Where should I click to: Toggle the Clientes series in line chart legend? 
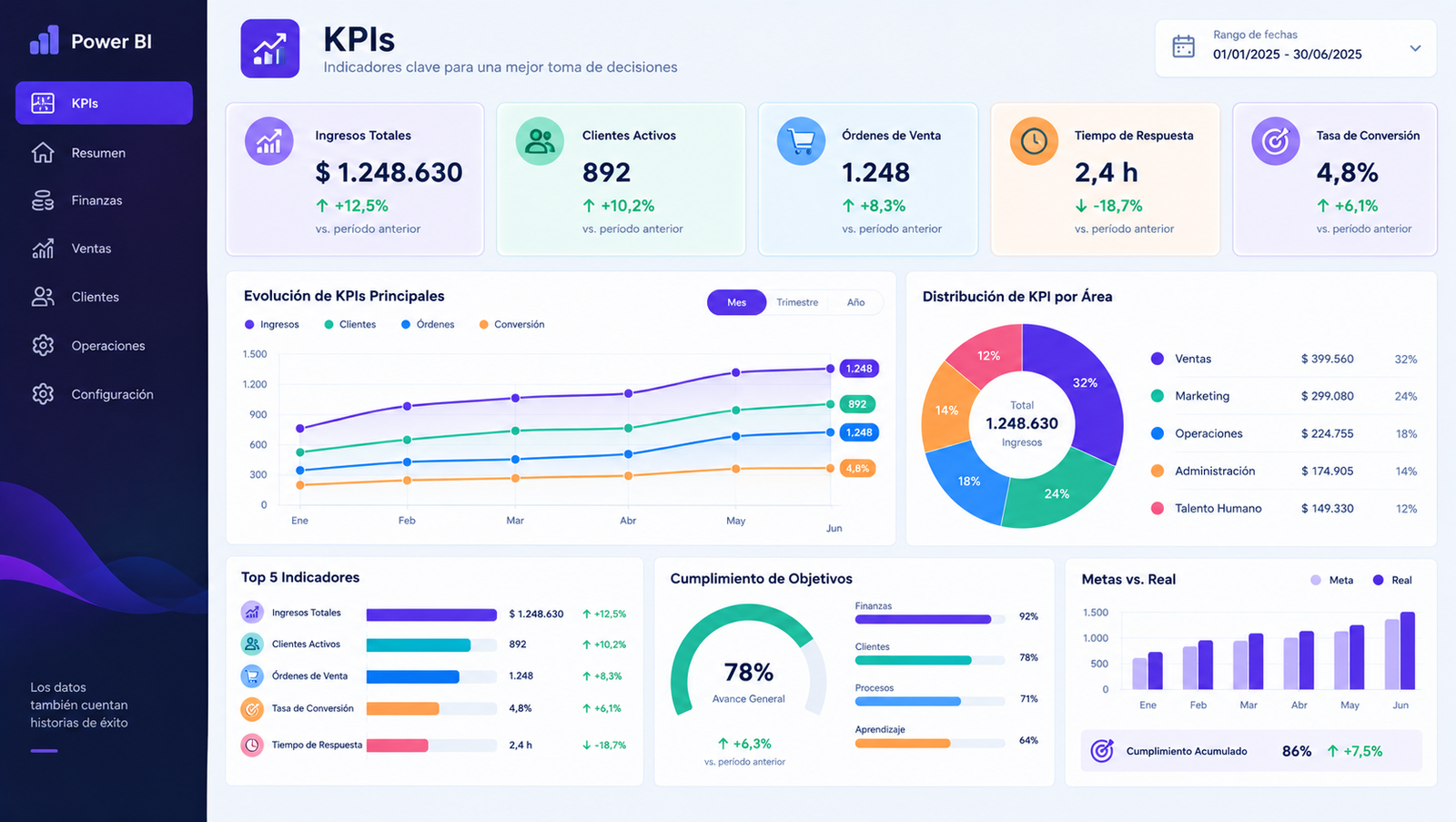tap(349, 324)
